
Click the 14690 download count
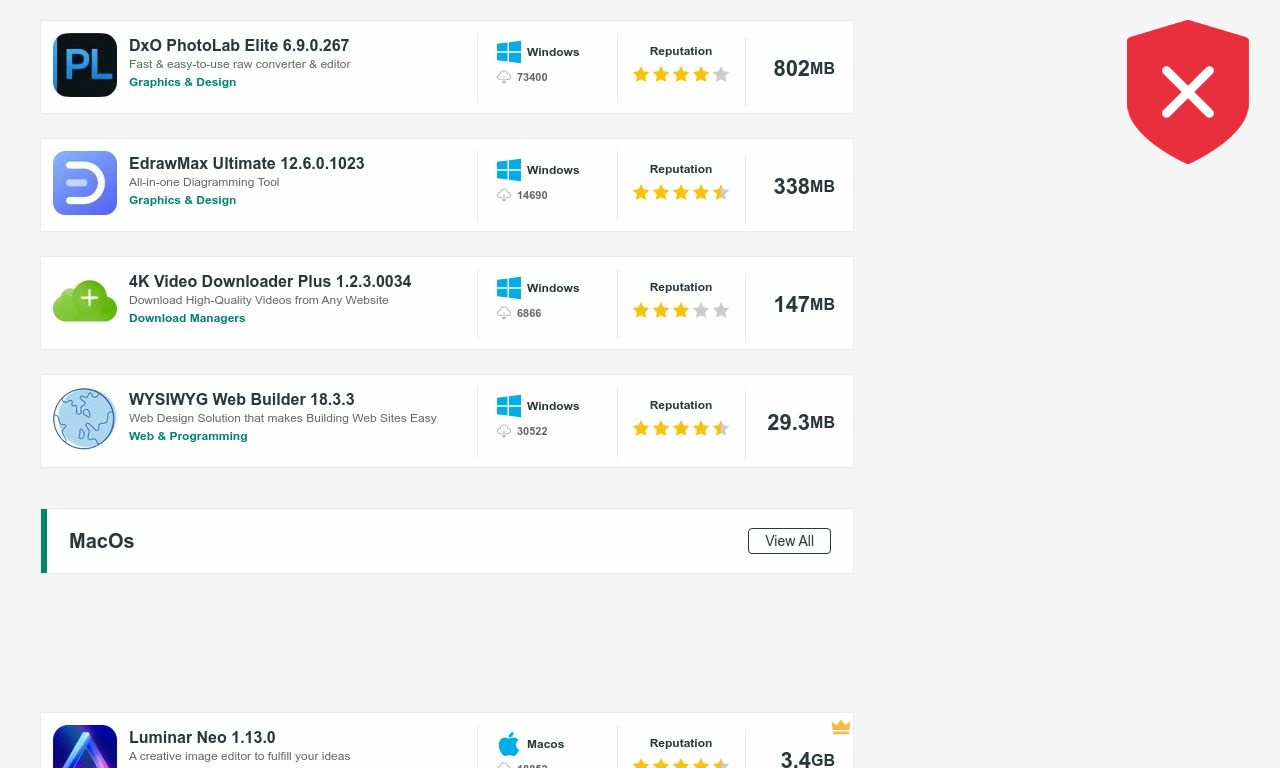coord(532,195)
